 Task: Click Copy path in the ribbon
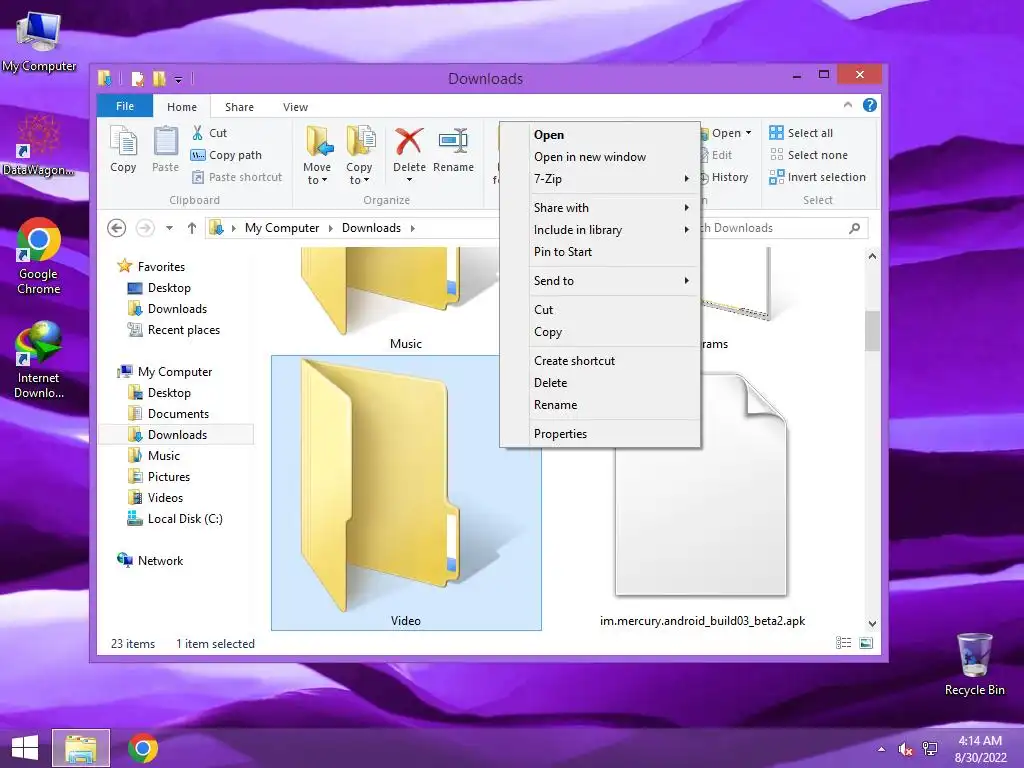(226, 155)
